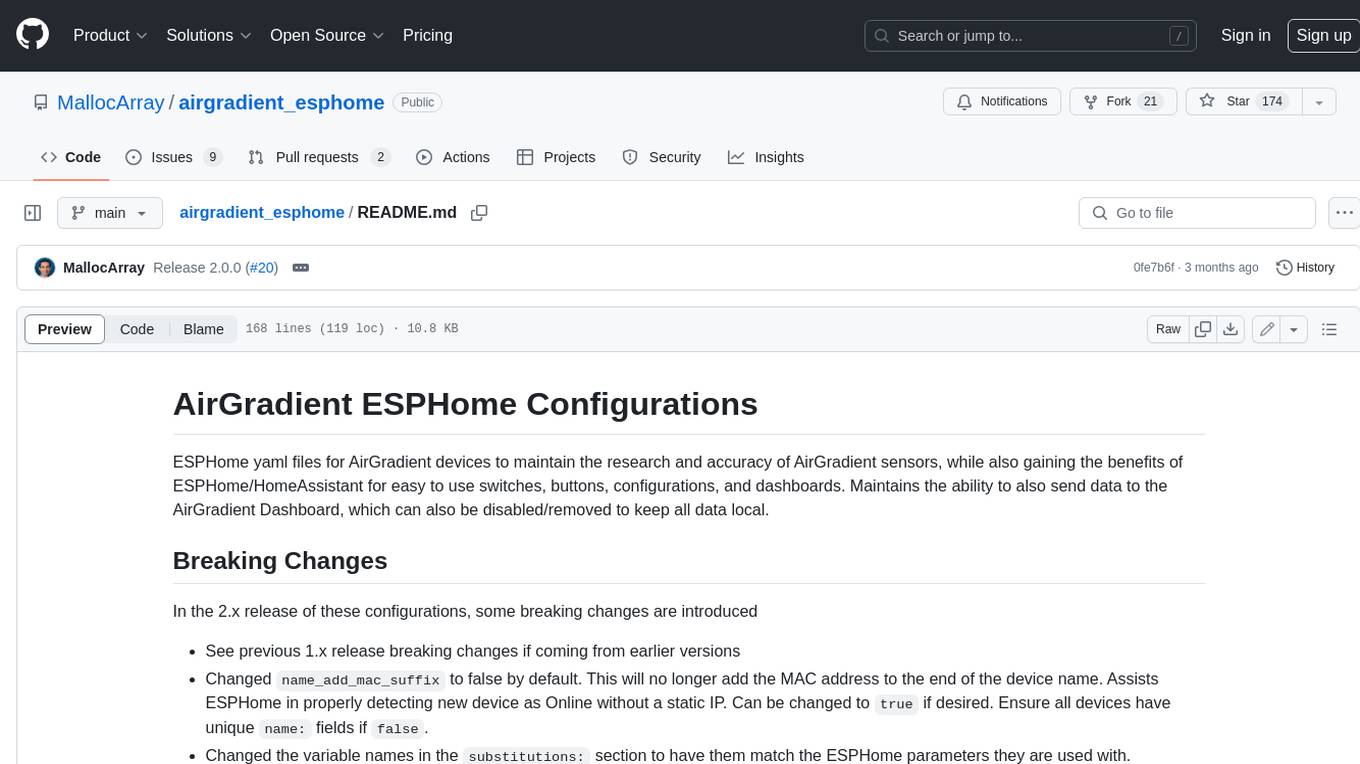Switch to the Projects tab

point(556,157)
